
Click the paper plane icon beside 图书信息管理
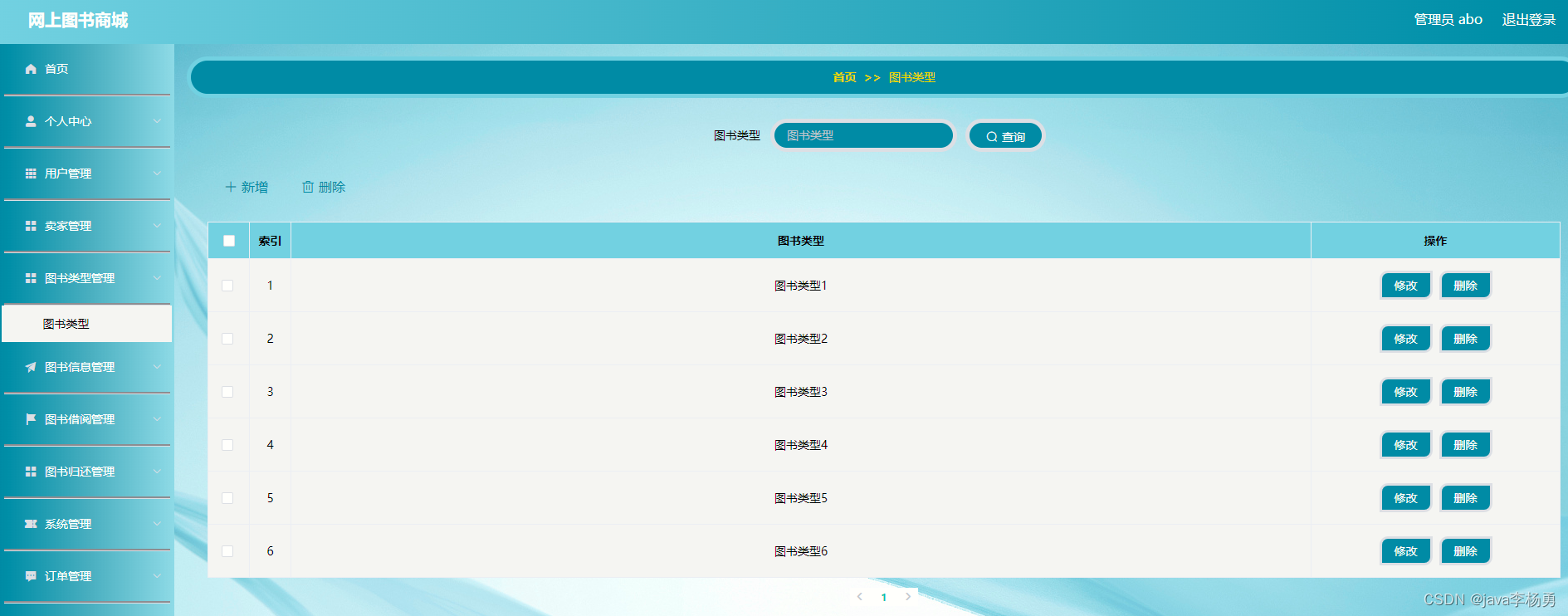(x=31, y=367)
